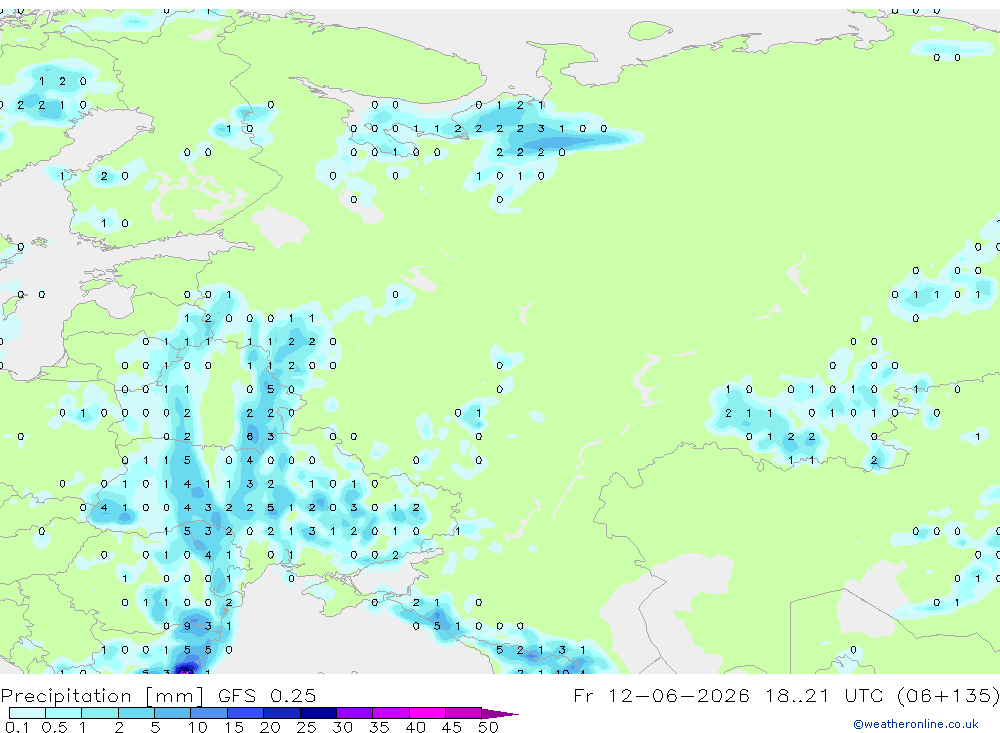Click the '15' legend scale label
The height and width of the screenshot is (733, 1000).
pyautogui.click(x=233, y=727)
